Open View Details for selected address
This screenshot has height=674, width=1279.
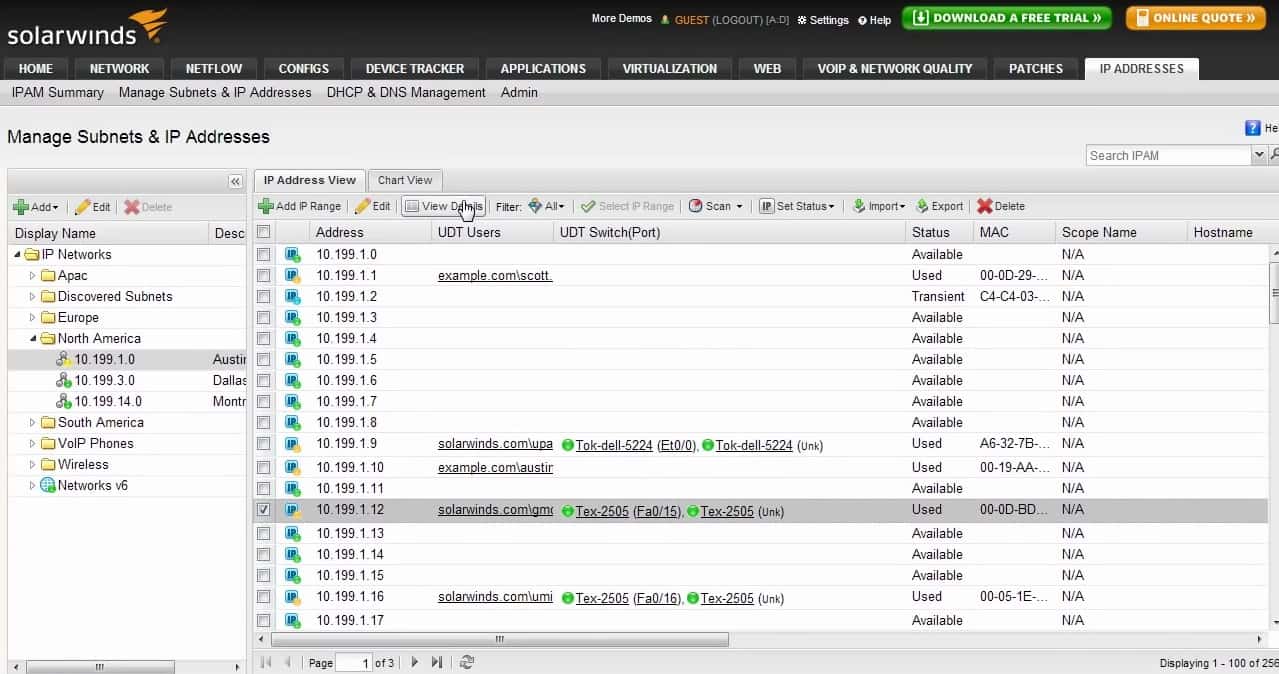[443, 206]
